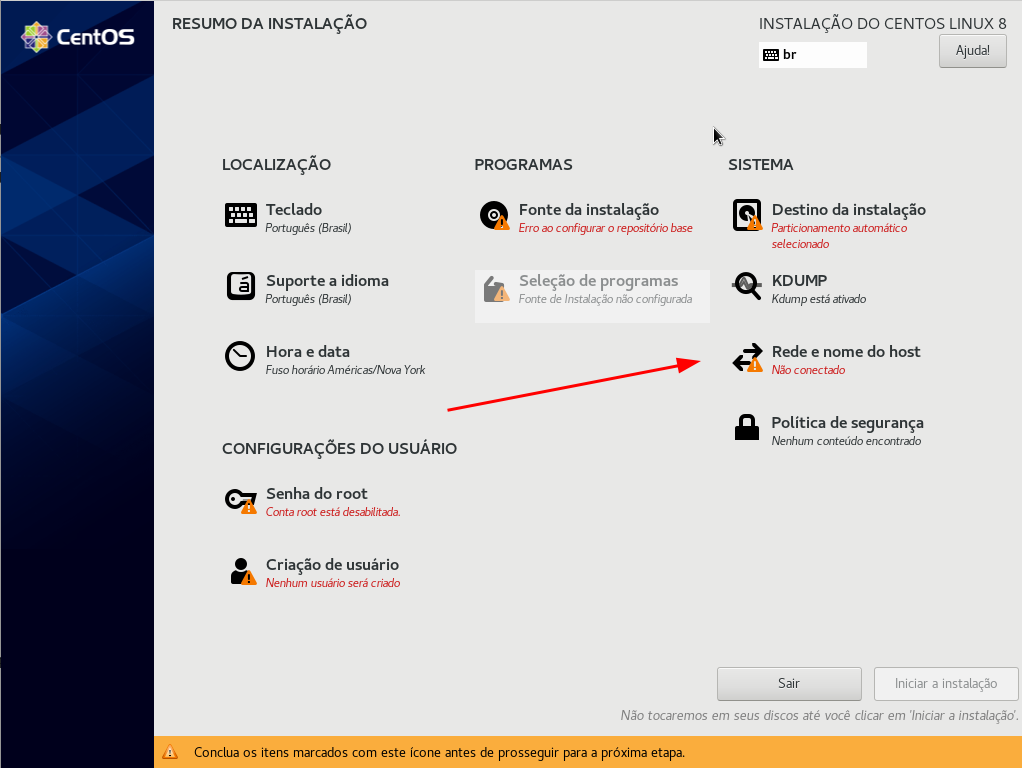This screenshot has height=768, width=1022.
Task: Click the Fonte da instalação disc icon
Action: click(x=495, y=215)
